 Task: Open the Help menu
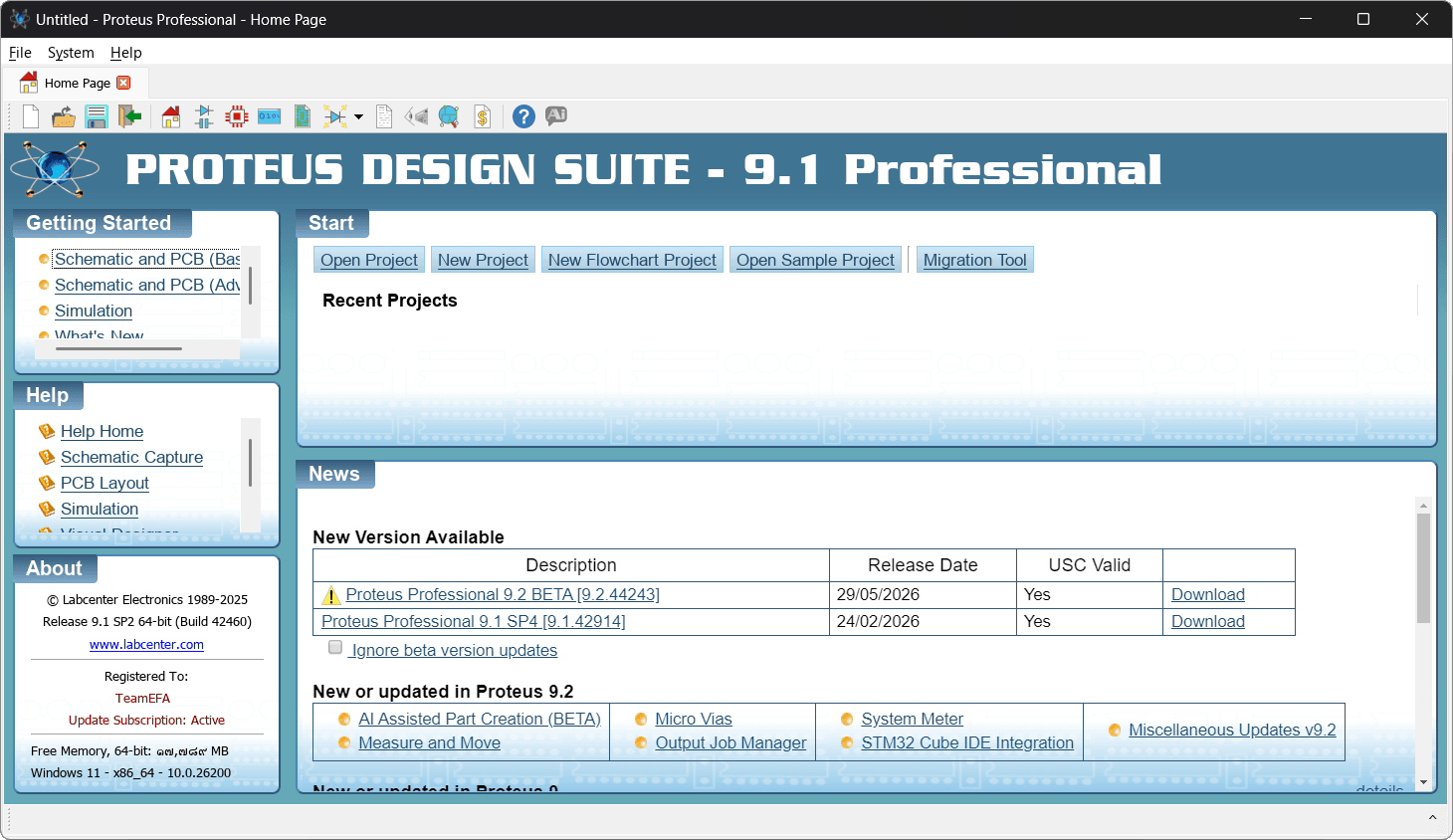pos(126,52)
